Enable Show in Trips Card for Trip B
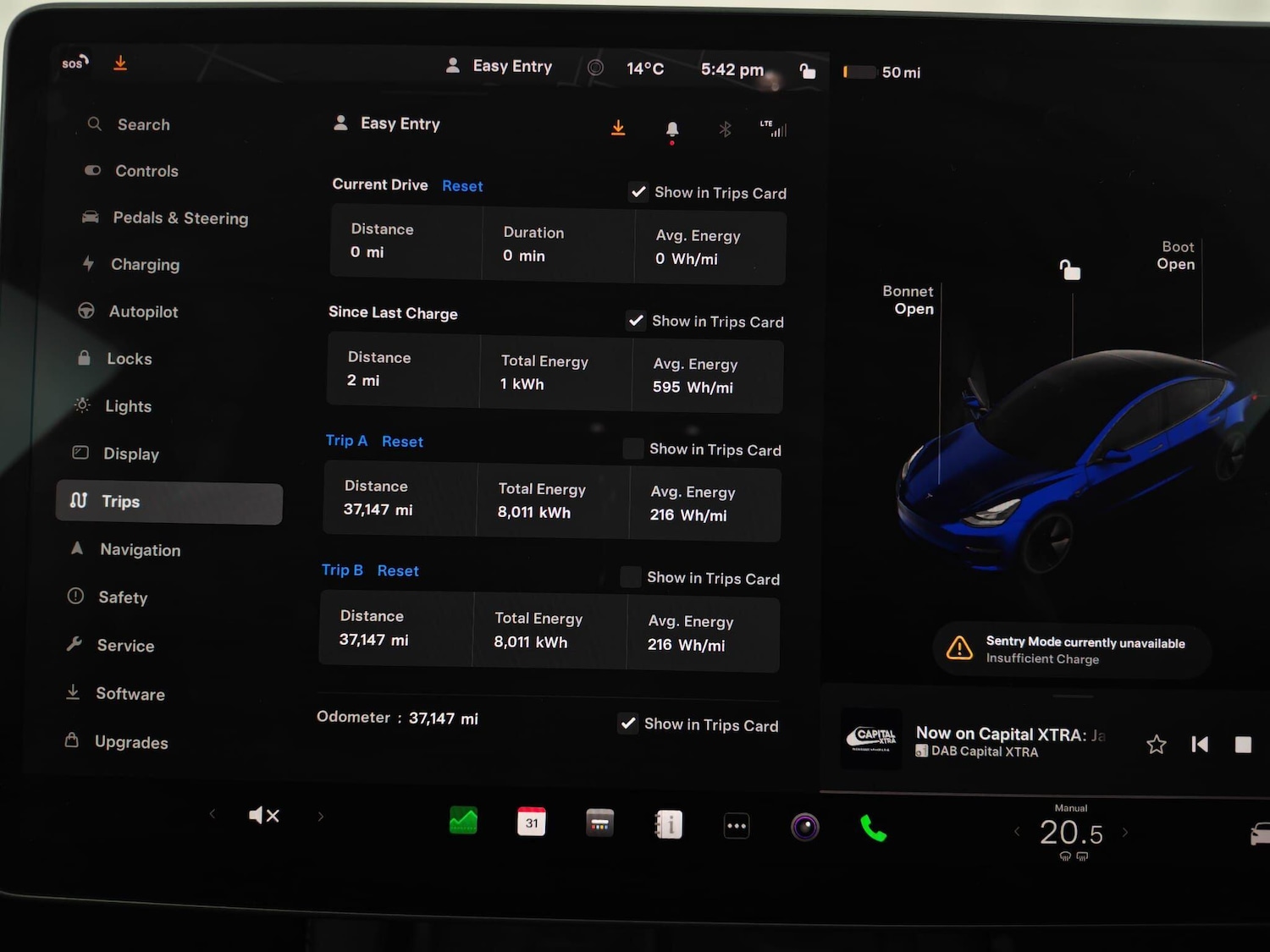 click(630, 577)
